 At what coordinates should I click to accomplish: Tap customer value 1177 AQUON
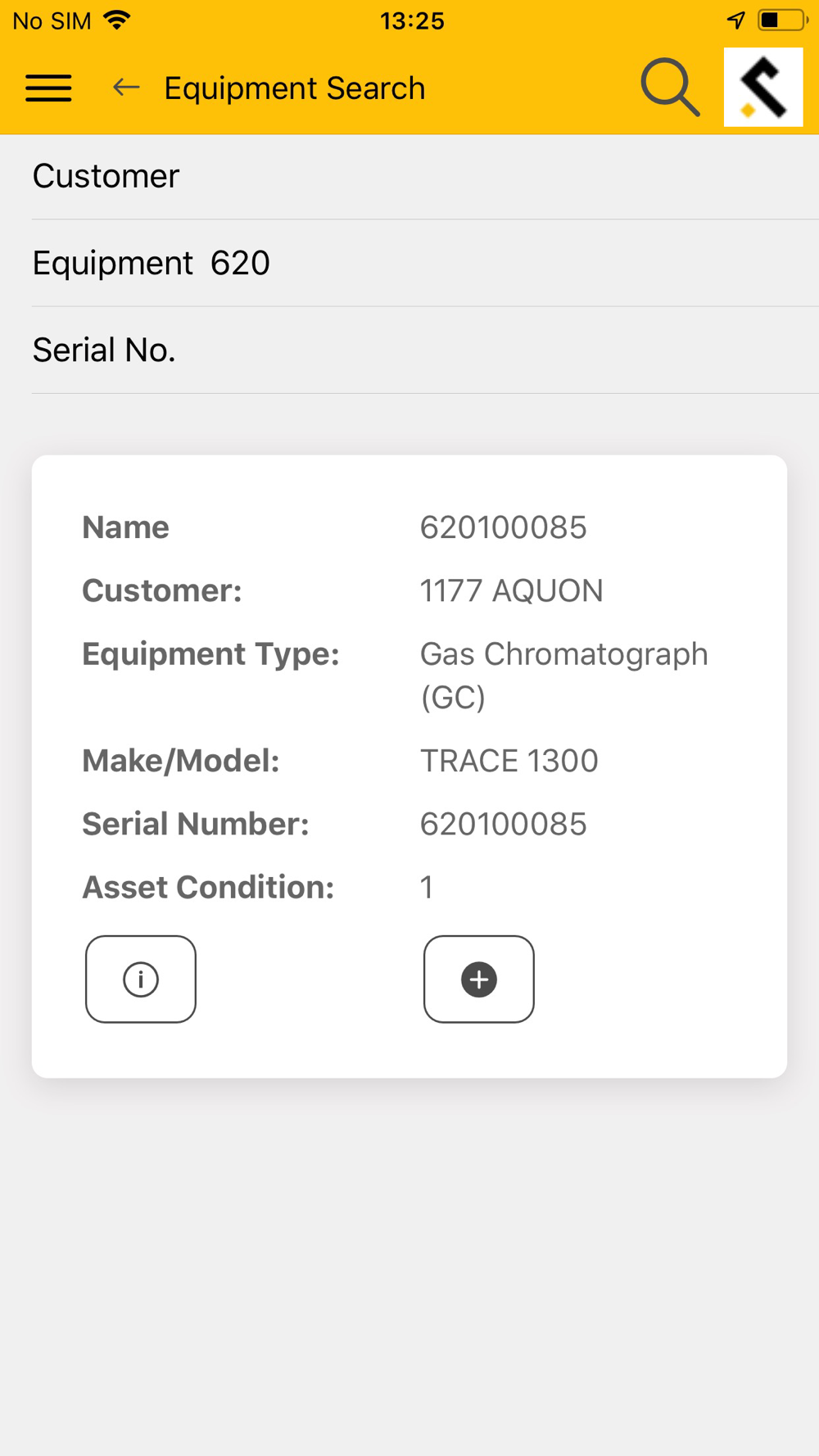511,590
